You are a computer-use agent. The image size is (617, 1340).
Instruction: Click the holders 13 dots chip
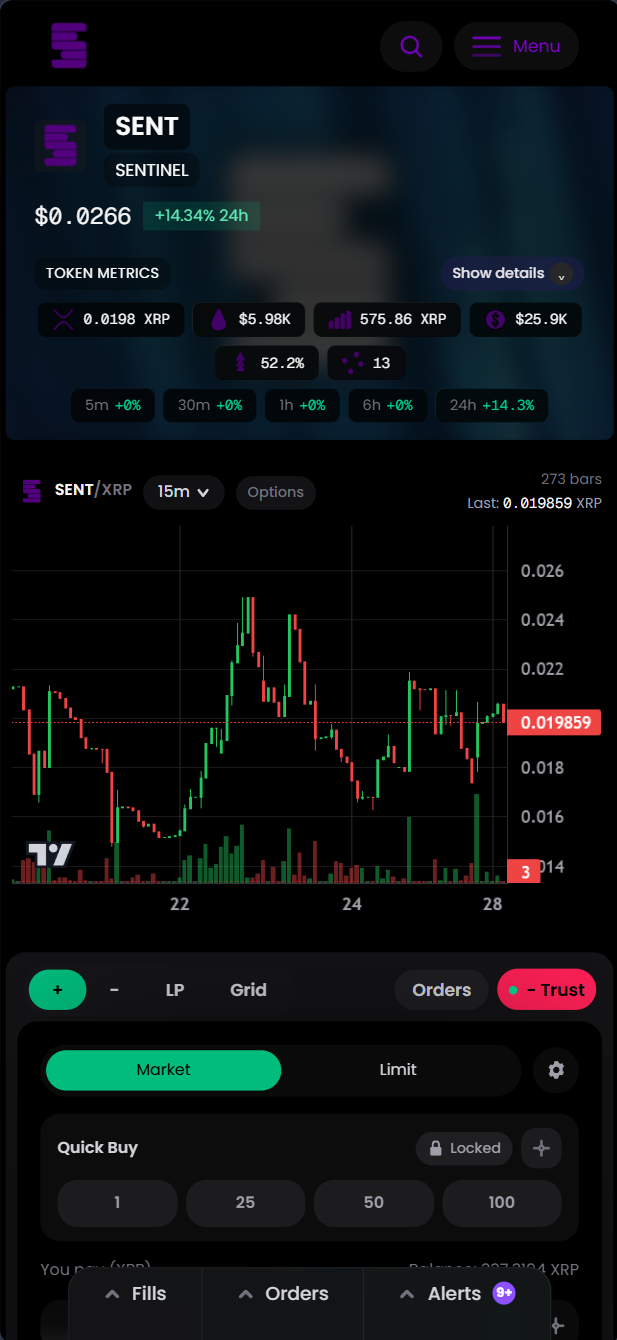click(366, 363)
